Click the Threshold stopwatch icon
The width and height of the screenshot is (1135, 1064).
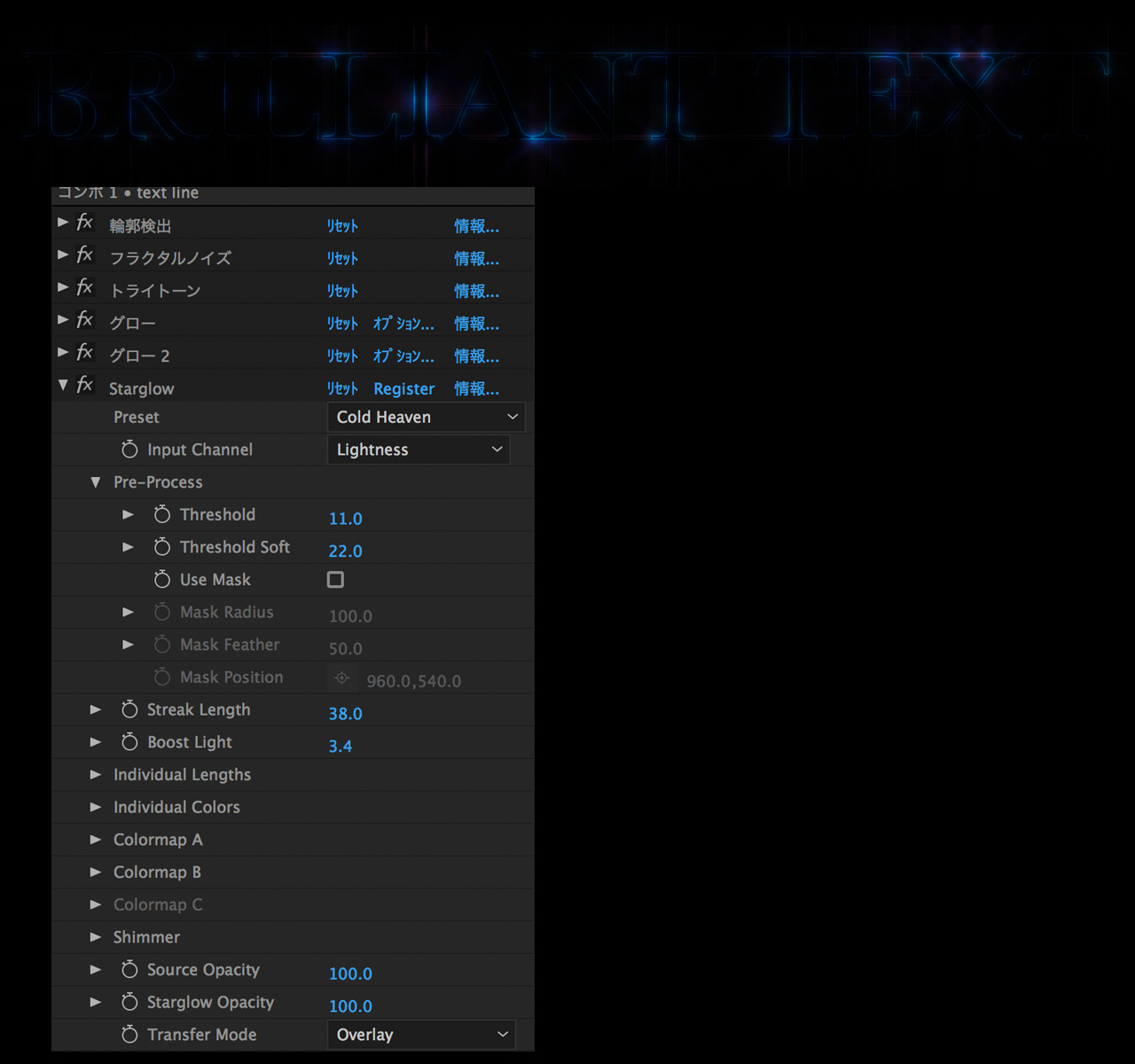(x=161, y=515)
